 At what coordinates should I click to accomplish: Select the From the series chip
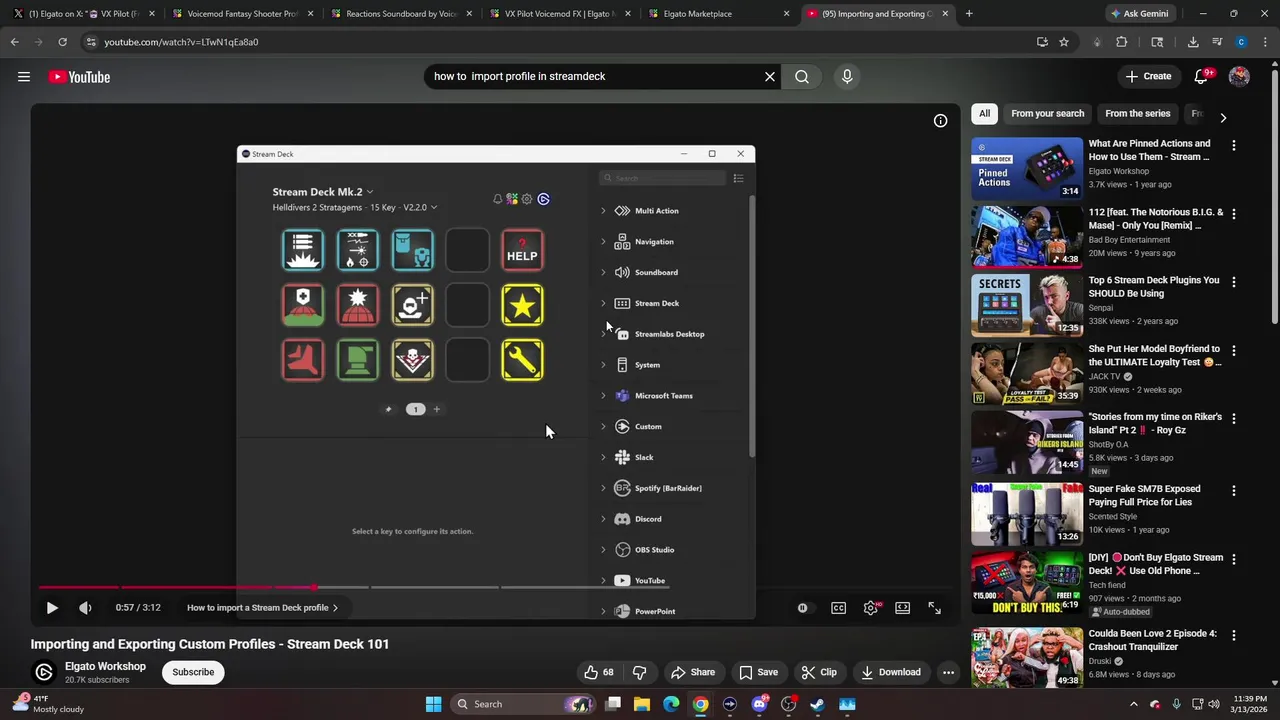1137,113
